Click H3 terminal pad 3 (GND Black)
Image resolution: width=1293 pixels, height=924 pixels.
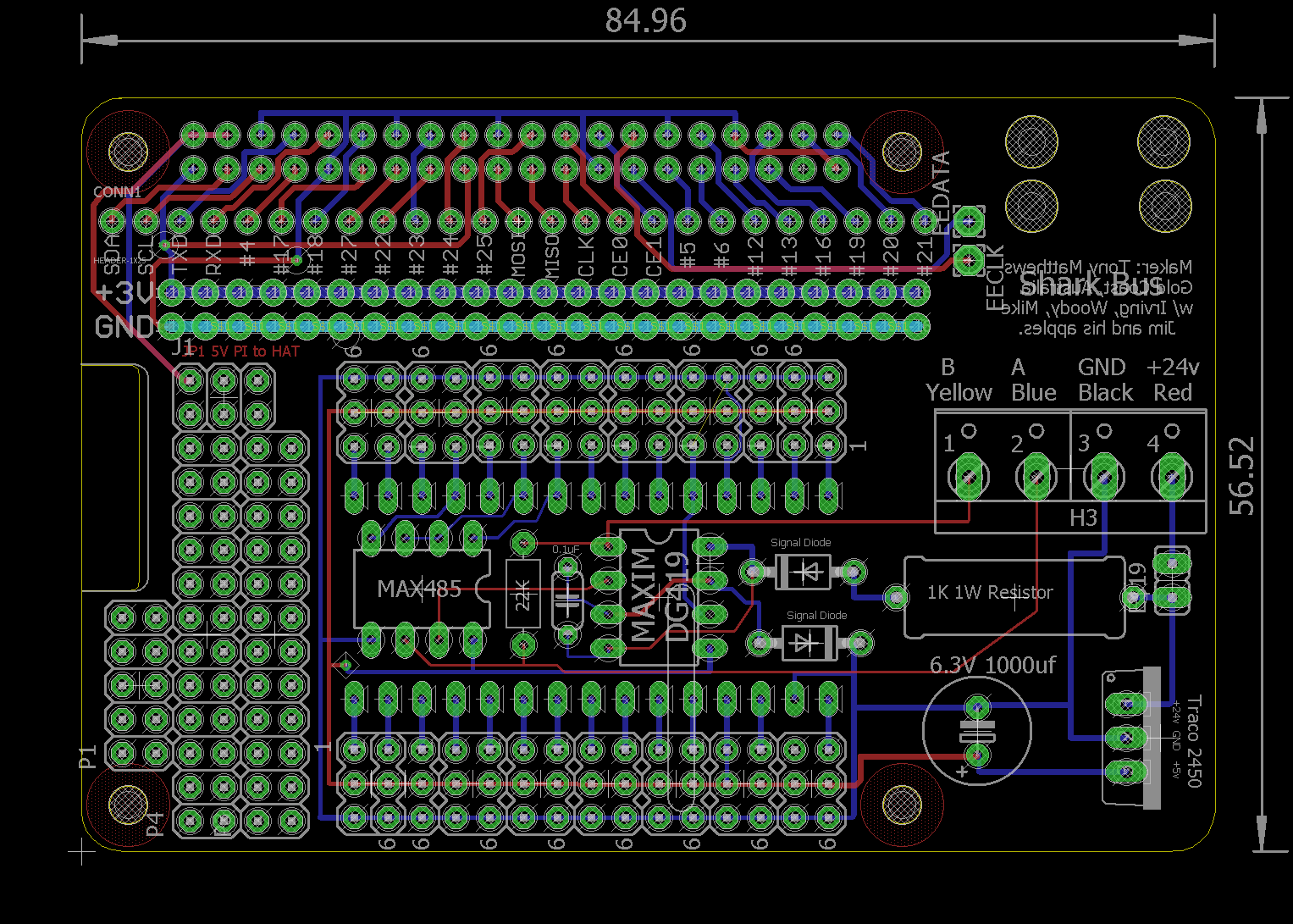point(1103,479)
